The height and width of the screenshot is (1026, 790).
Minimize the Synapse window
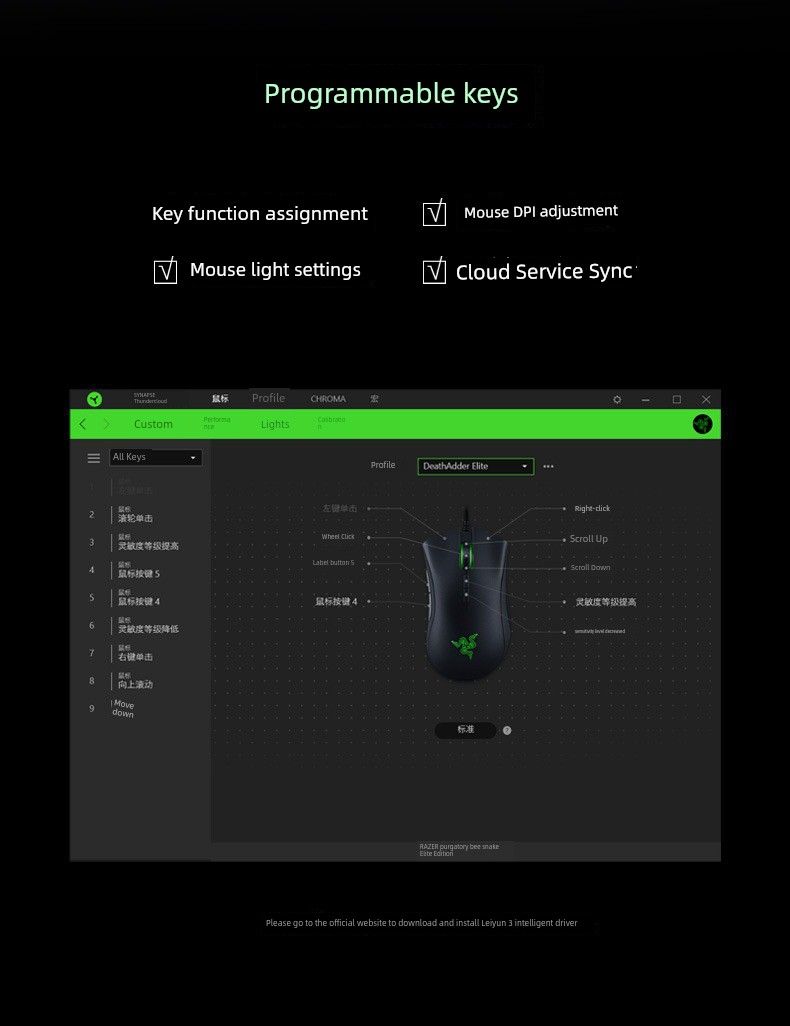645,399
